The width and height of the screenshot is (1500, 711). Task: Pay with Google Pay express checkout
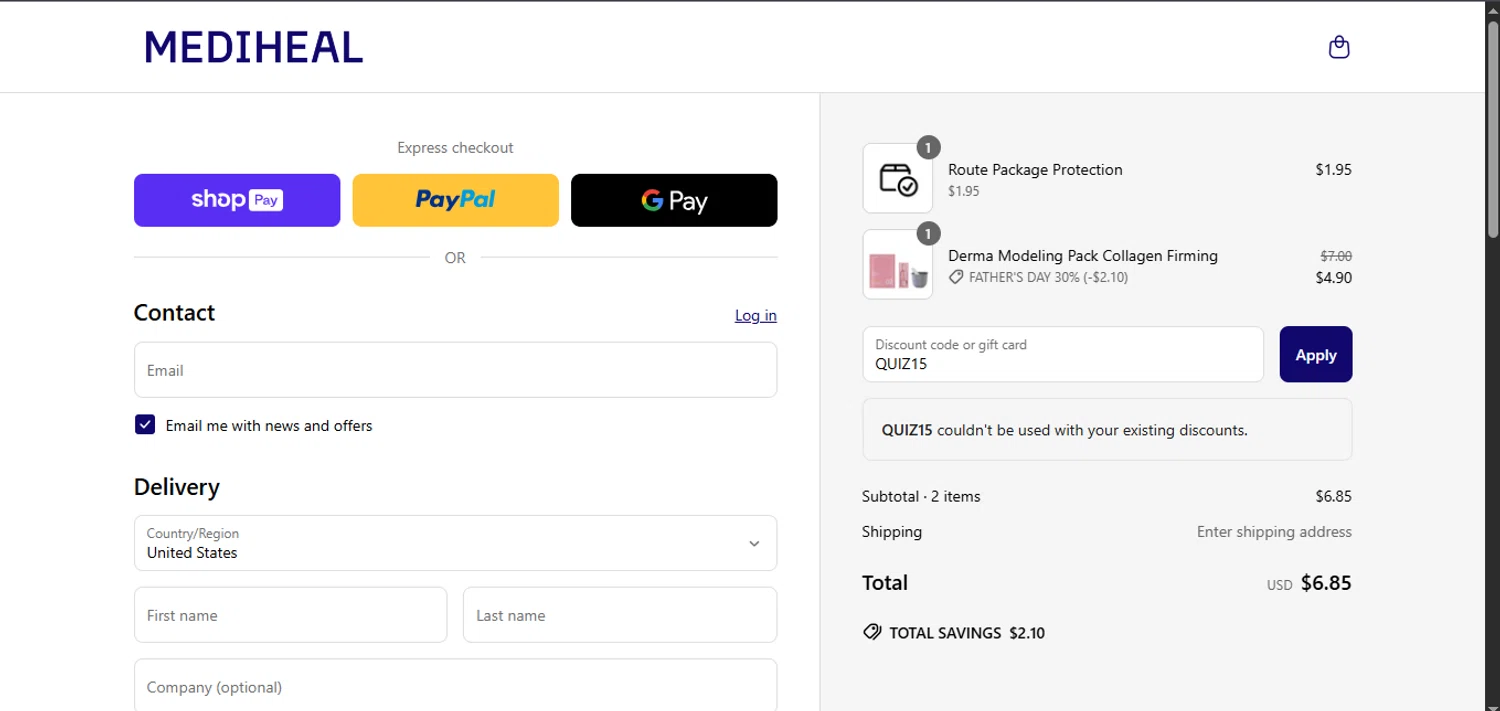tap(674, 200)
